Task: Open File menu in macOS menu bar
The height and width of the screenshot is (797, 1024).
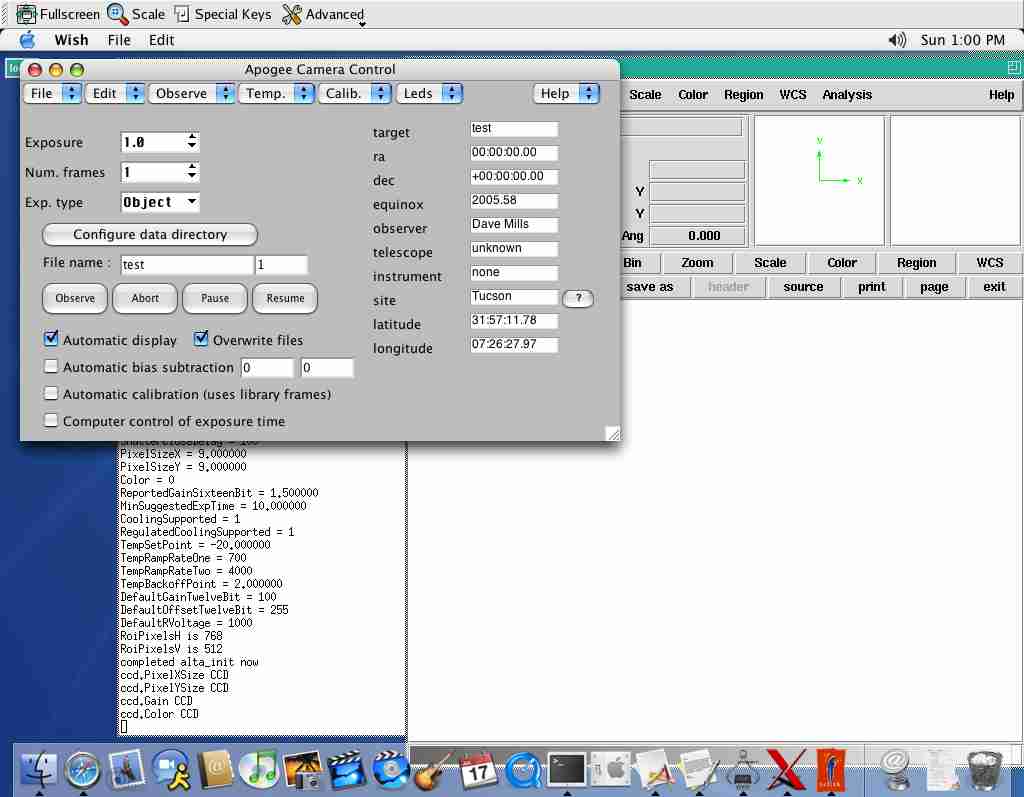Action: click(119, 41)
